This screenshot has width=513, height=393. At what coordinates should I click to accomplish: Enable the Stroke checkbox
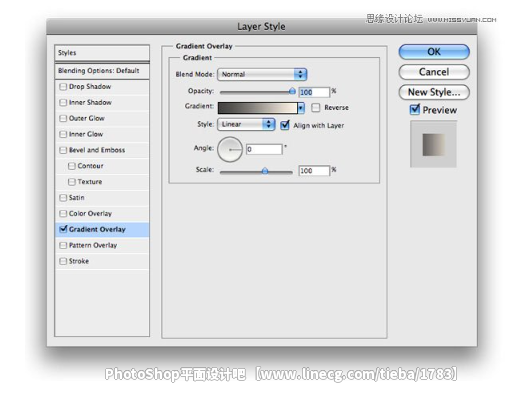[63, 261]
